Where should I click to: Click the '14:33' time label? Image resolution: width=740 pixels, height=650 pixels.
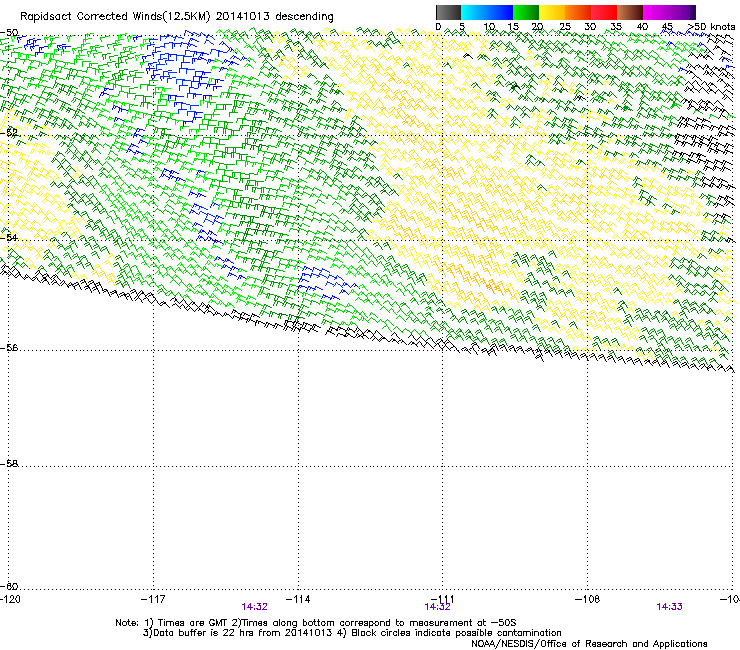[x=669, y=607]
